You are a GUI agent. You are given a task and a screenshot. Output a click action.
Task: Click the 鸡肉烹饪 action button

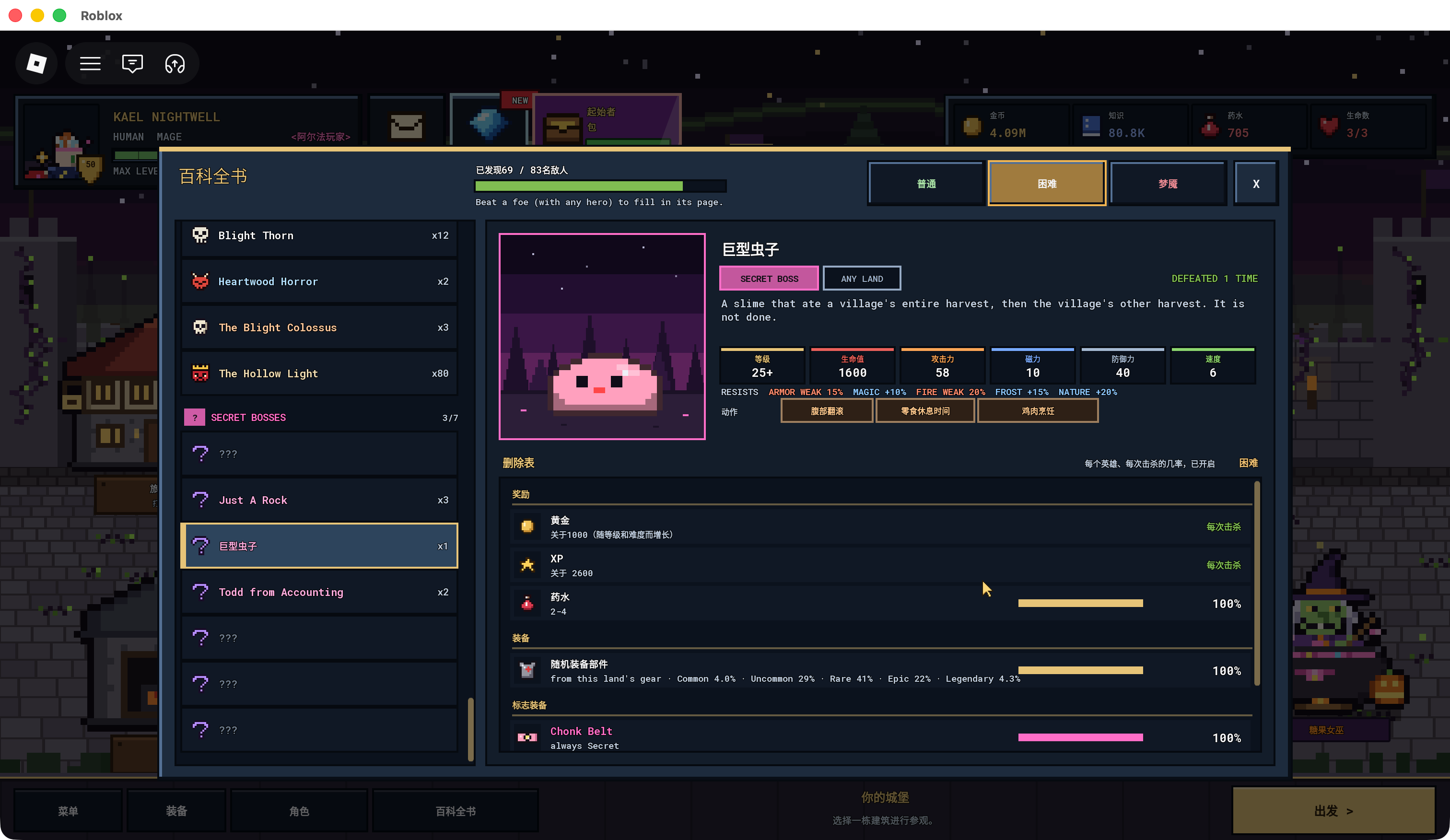[1038, 411]
